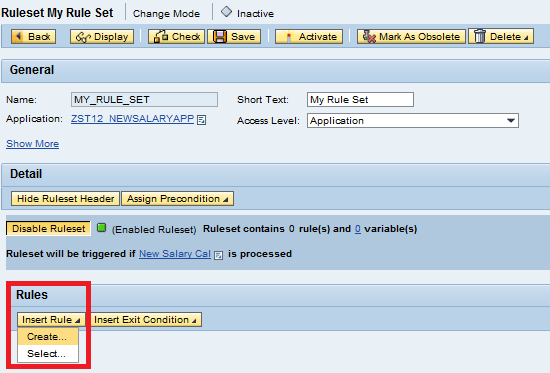
Task: Click the Show More link
Action: point(33,144)
